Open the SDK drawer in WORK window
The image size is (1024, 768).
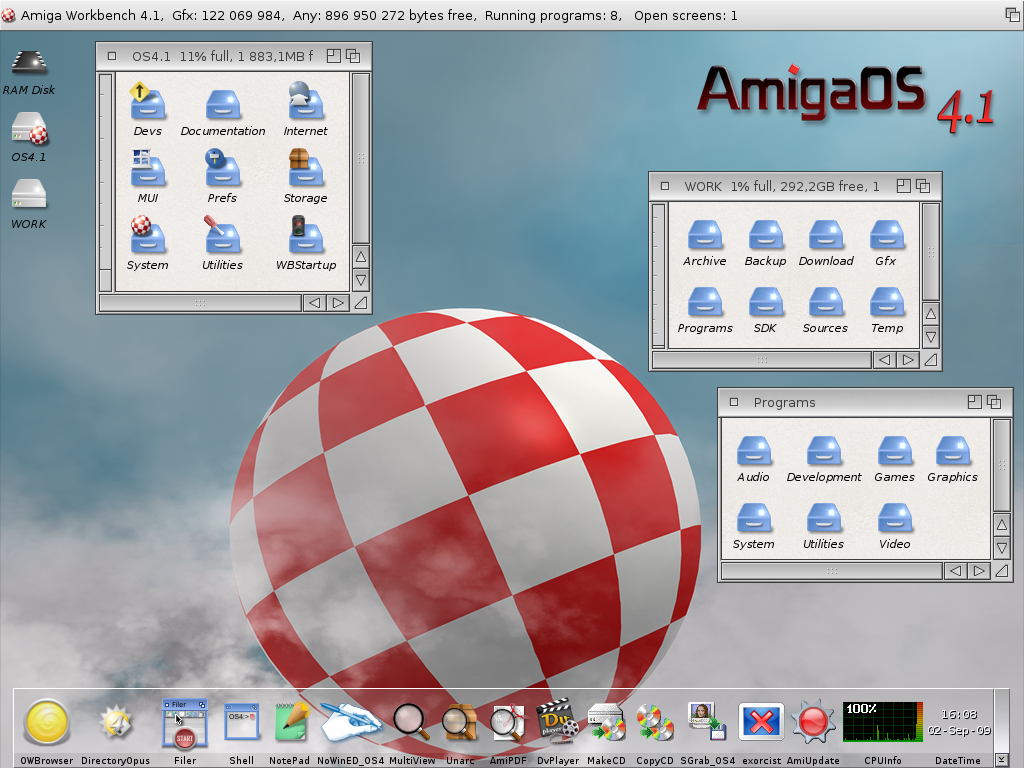(x=765, y=310)
